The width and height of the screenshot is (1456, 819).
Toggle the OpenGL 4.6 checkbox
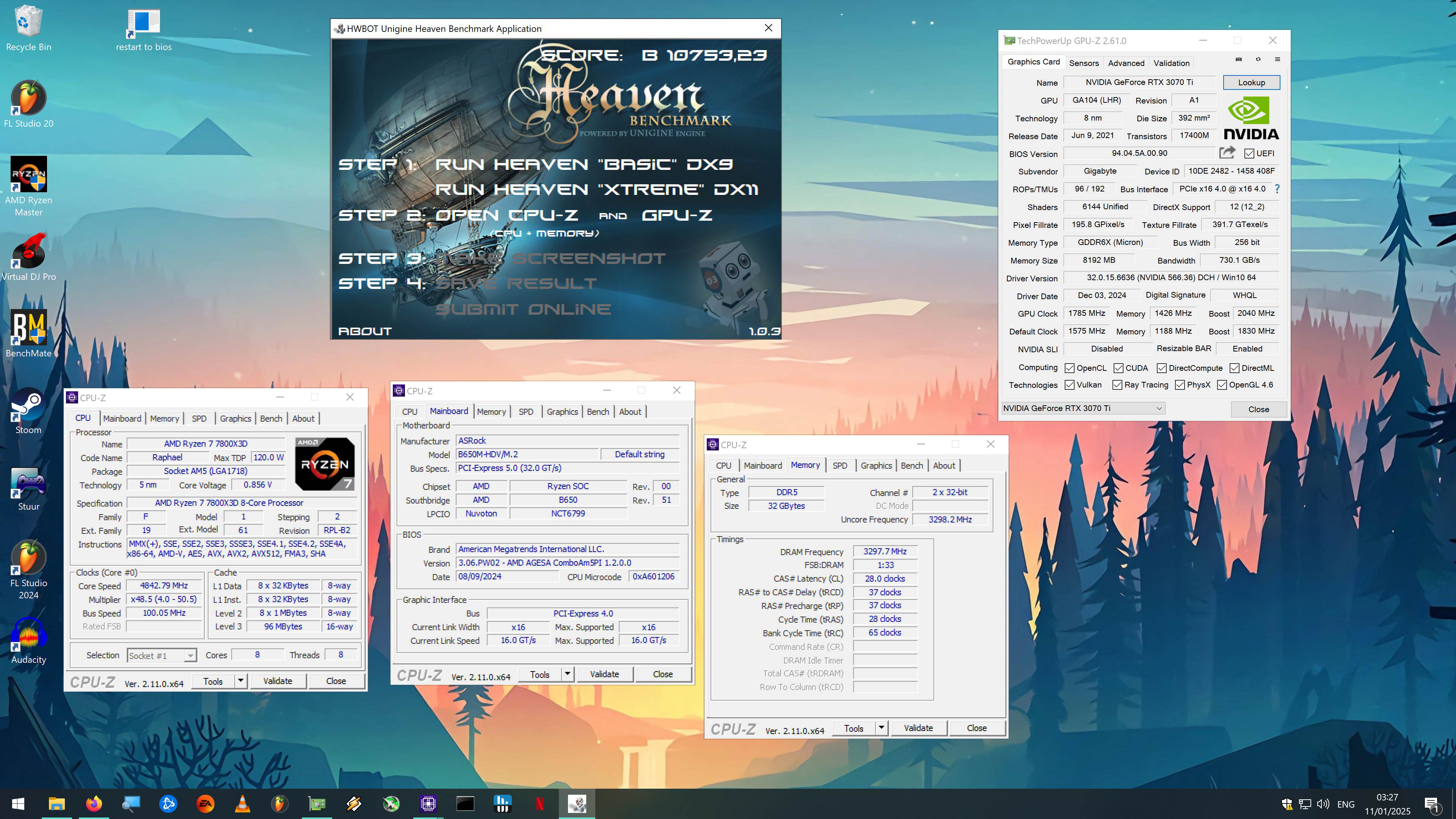[1222, 385]
